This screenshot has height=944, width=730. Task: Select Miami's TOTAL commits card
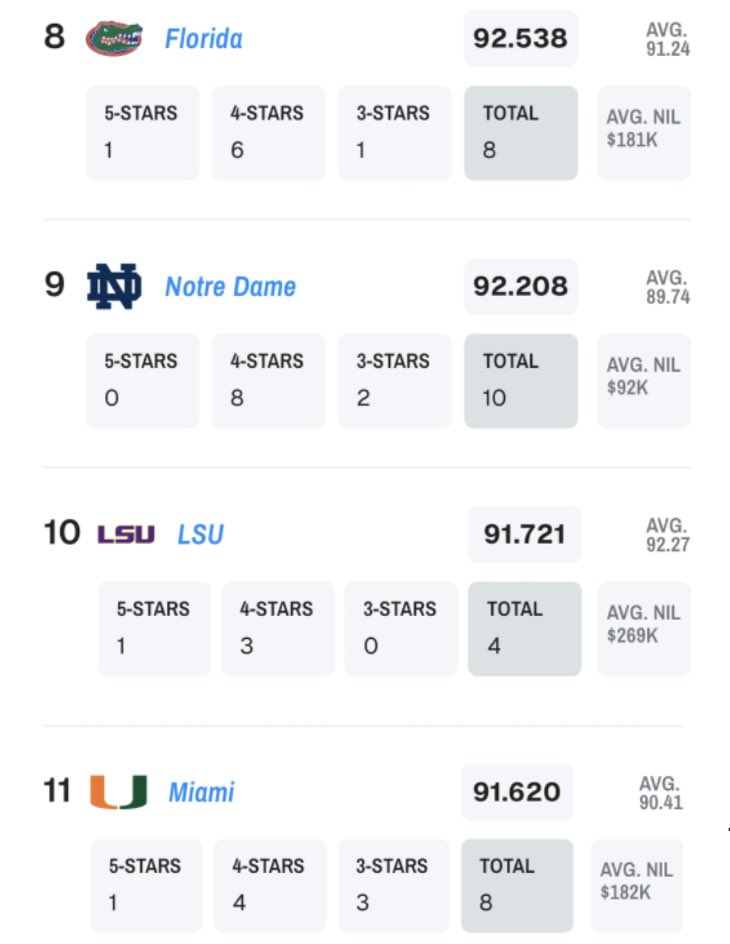coord(516,886)
